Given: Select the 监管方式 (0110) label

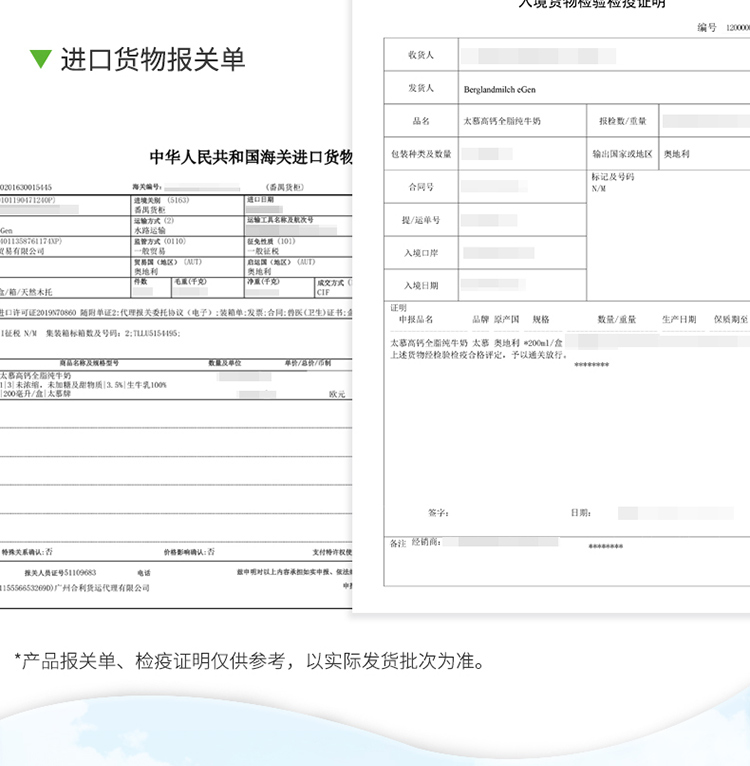Looking at the screenshot, I should [x=160, y=241].
